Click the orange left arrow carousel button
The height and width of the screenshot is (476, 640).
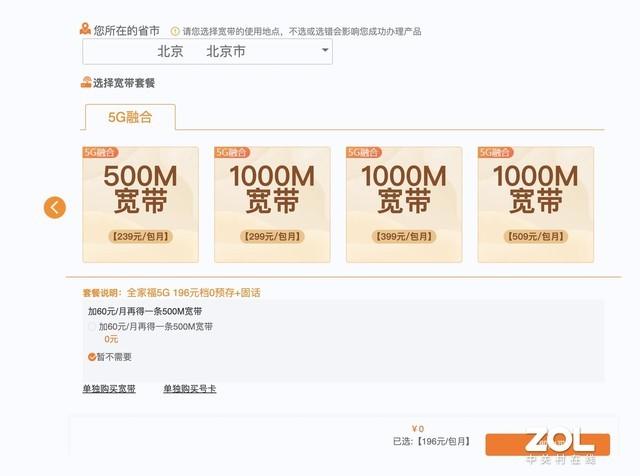click(55, 207)
